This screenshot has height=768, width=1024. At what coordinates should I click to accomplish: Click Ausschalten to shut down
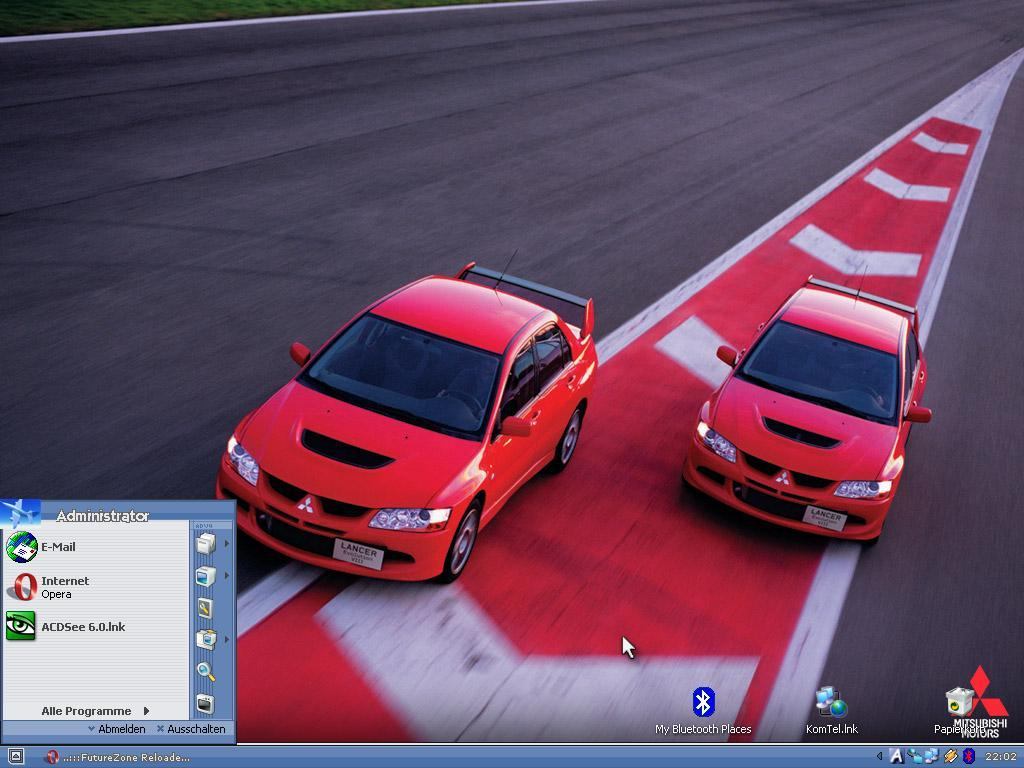pyautogui.click(x=191, y=729)
